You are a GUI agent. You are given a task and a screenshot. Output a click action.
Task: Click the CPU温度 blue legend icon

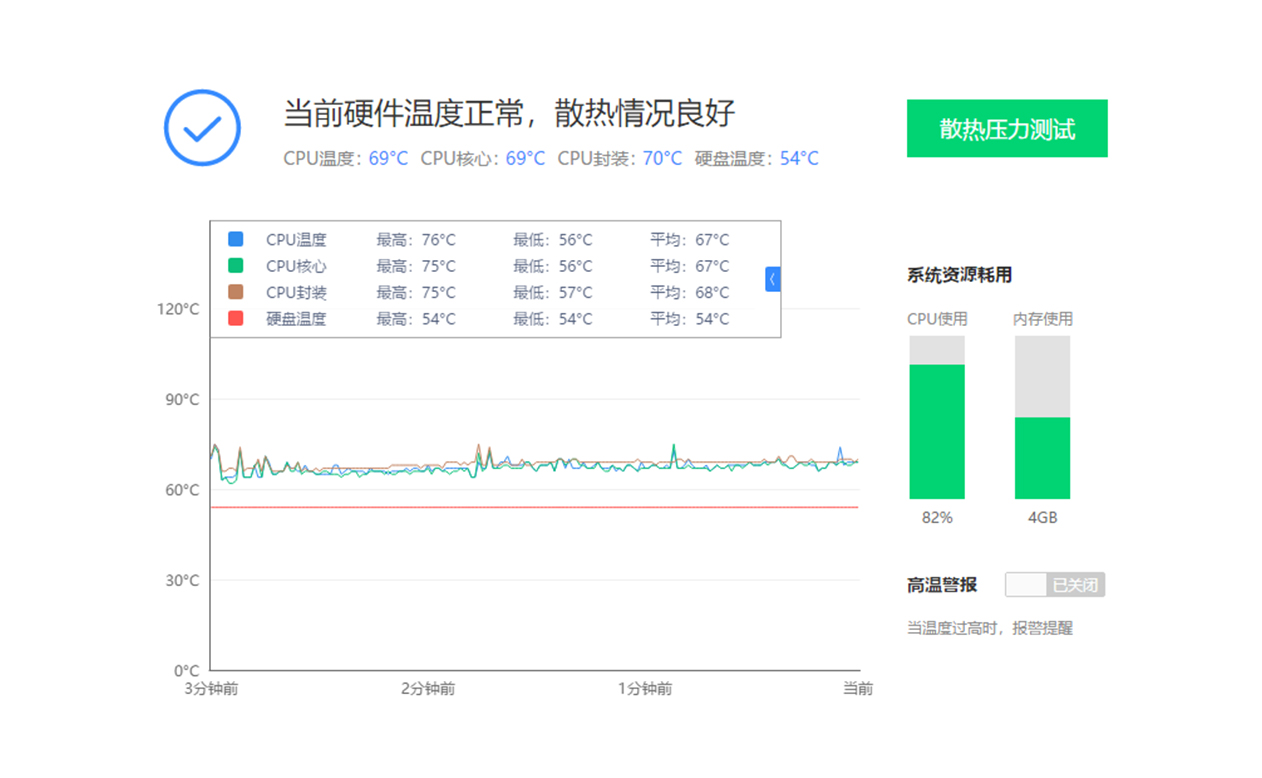[234, 239]
